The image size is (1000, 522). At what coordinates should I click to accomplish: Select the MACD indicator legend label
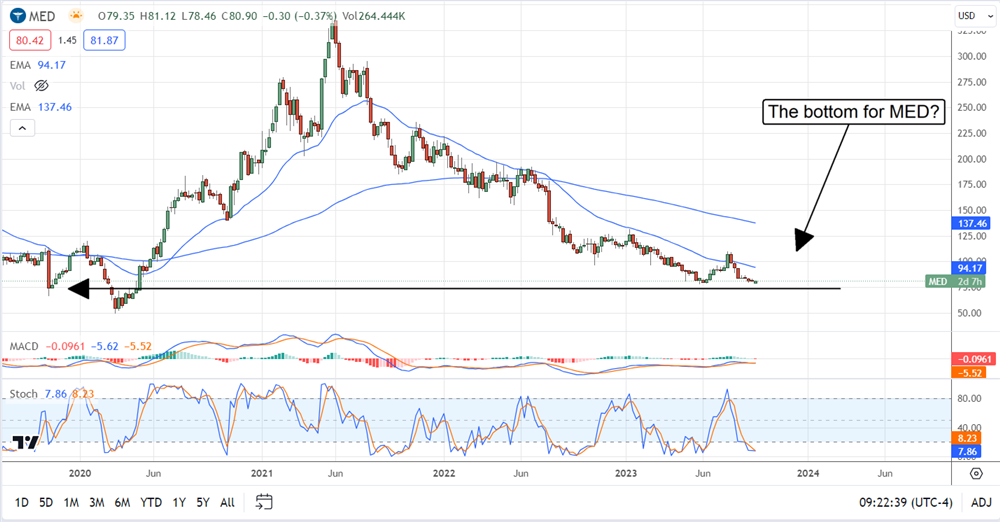click(24, 346)
